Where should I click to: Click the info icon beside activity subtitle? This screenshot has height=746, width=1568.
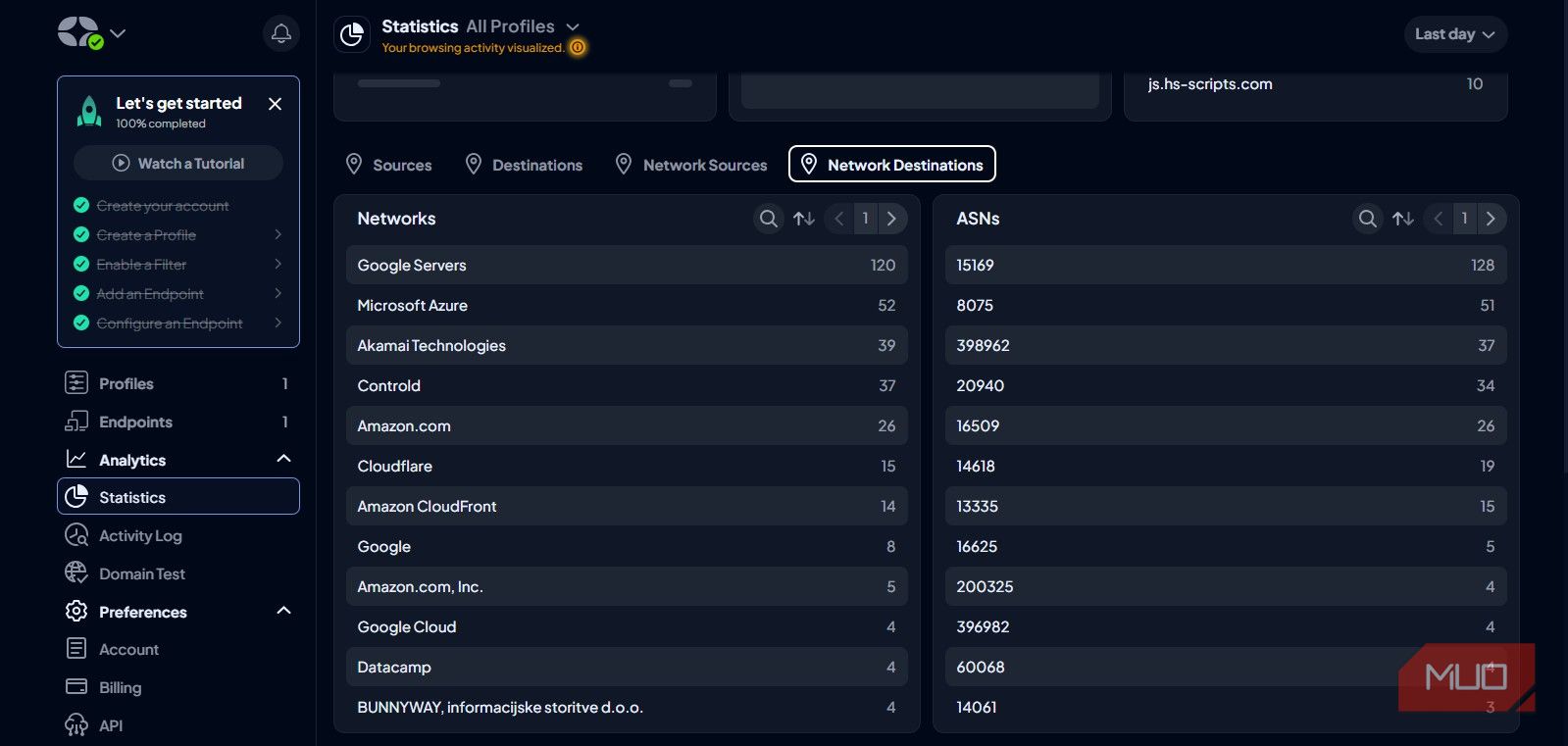[x=578, y=47]
